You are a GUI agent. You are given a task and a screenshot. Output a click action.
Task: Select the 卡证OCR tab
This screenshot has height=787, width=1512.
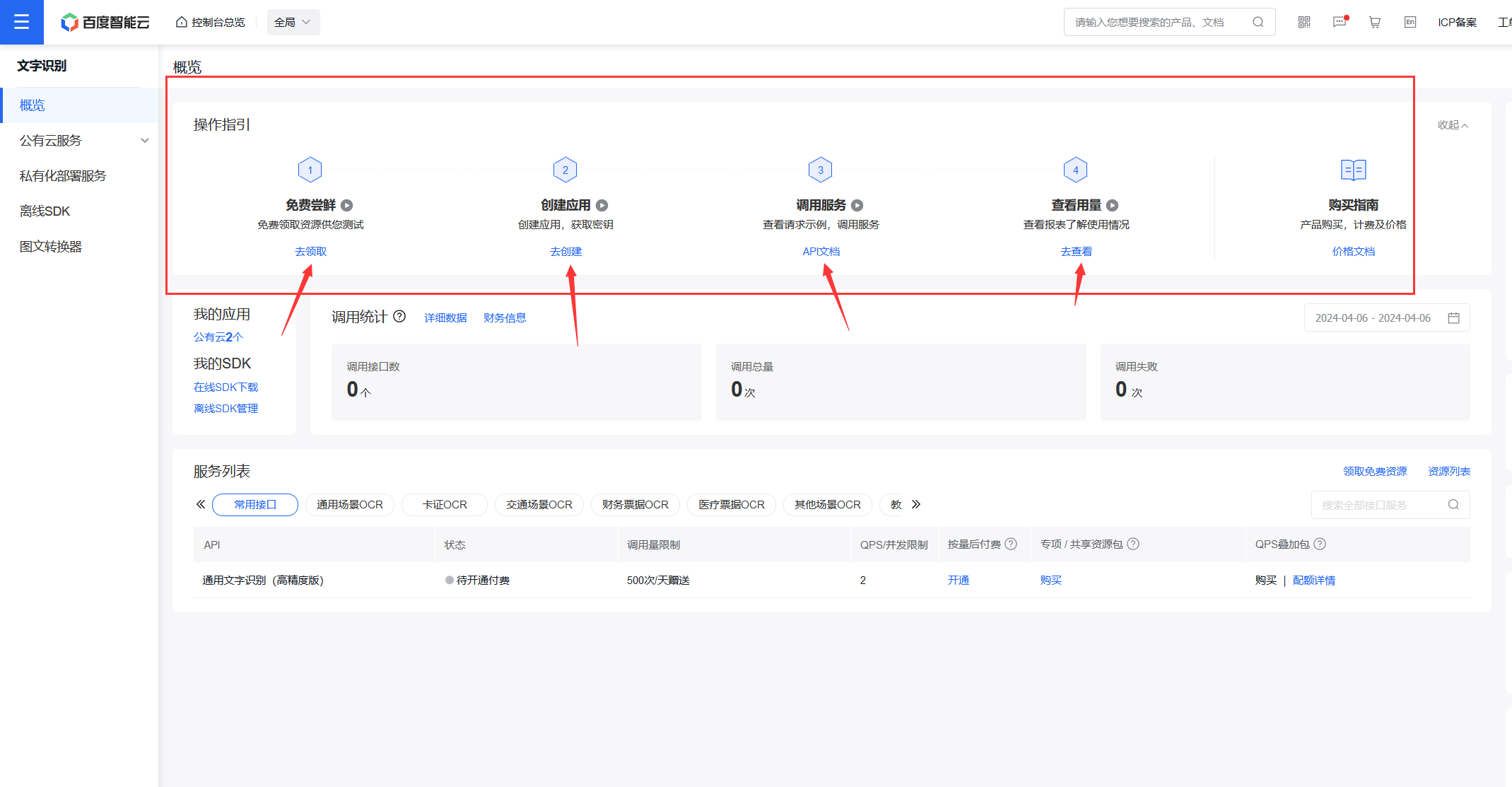point(445,504)
